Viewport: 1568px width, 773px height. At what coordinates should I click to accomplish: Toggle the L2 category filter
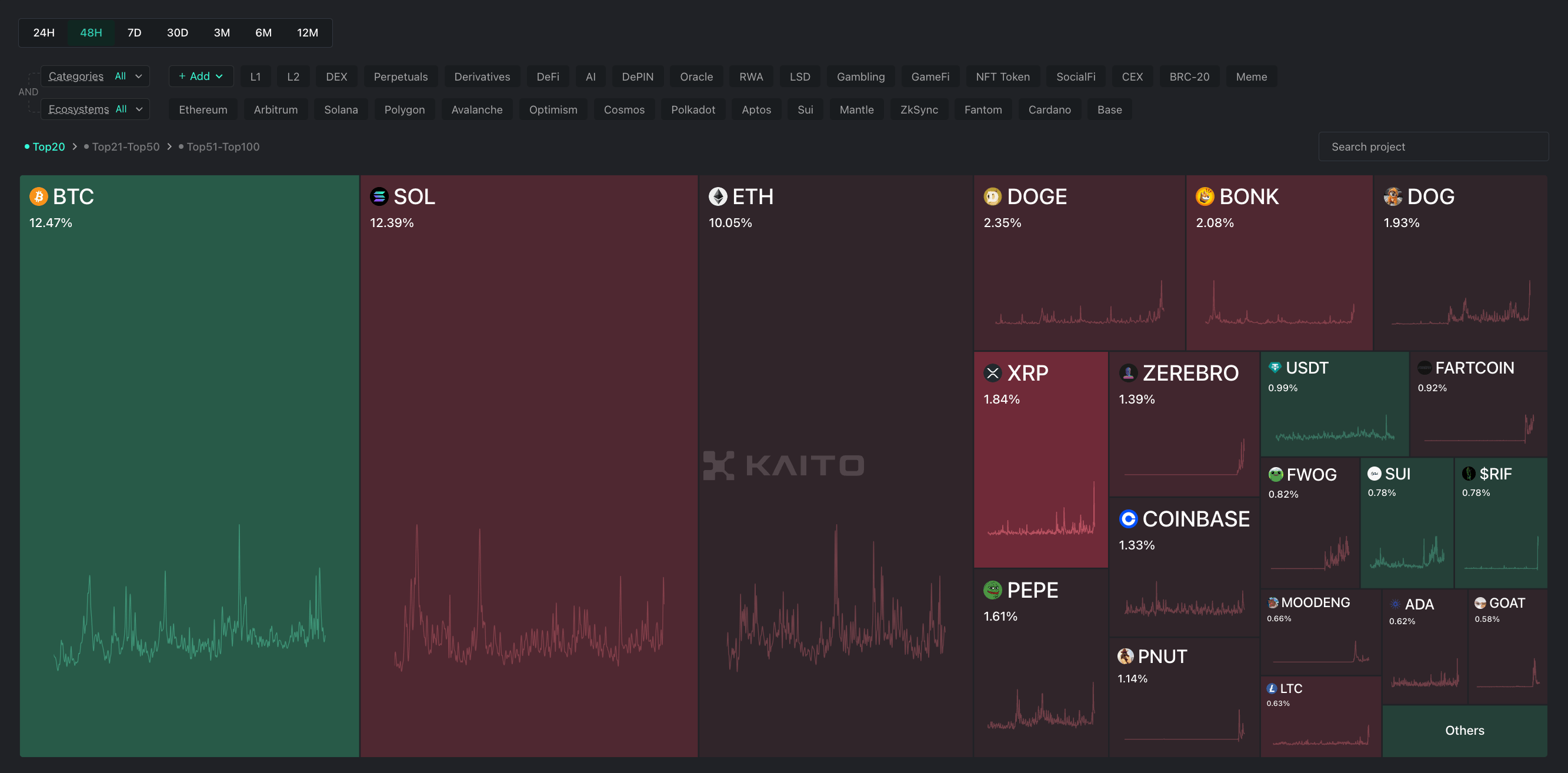point(293,76)
